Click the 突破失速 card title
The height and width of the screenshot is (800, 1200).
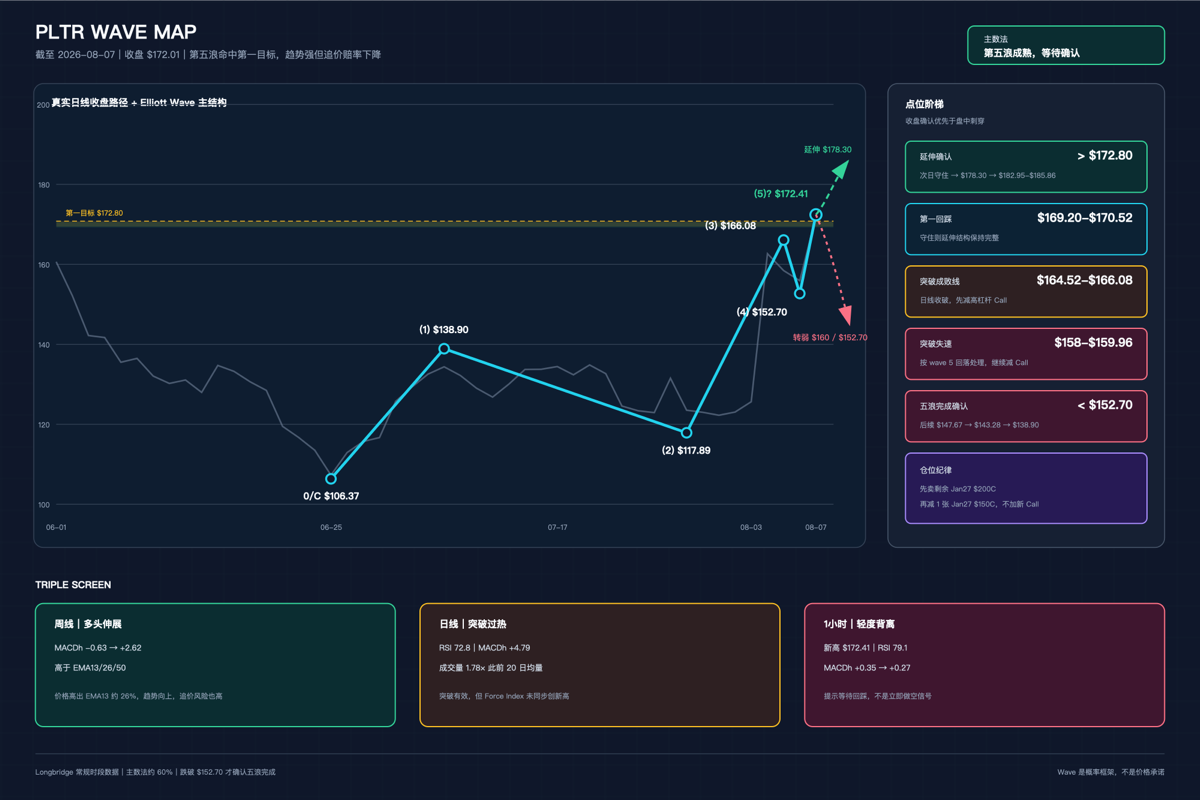tap(936, 344)
